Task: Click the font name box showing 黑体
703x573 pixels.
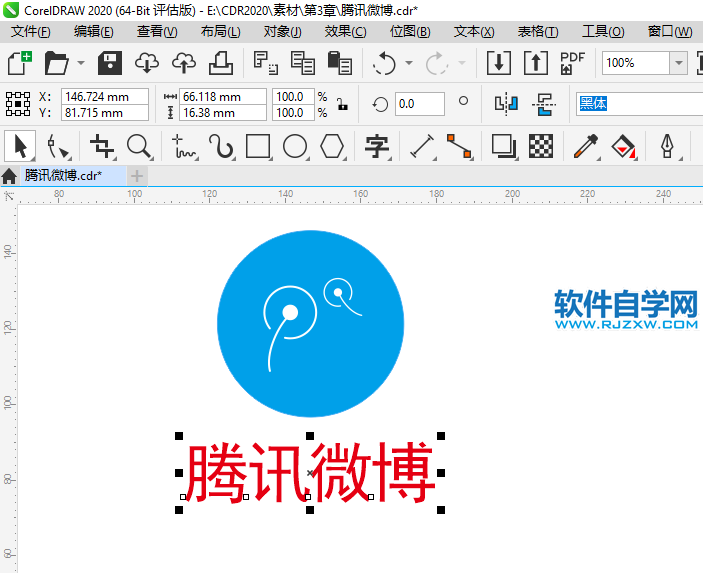Action: 639,104
